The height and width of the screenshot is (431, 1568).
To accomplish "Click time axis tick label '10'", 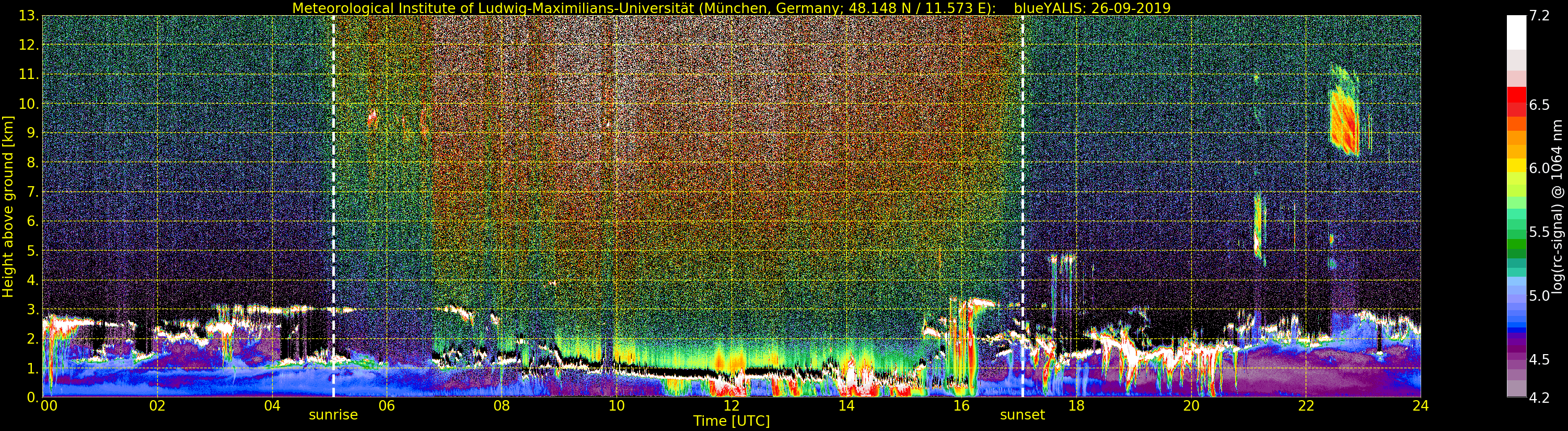I will pos(617,405).
